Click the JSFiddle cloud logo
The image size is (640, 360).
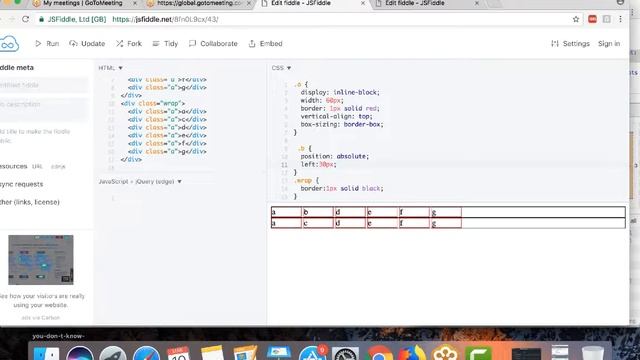(9, 44)
